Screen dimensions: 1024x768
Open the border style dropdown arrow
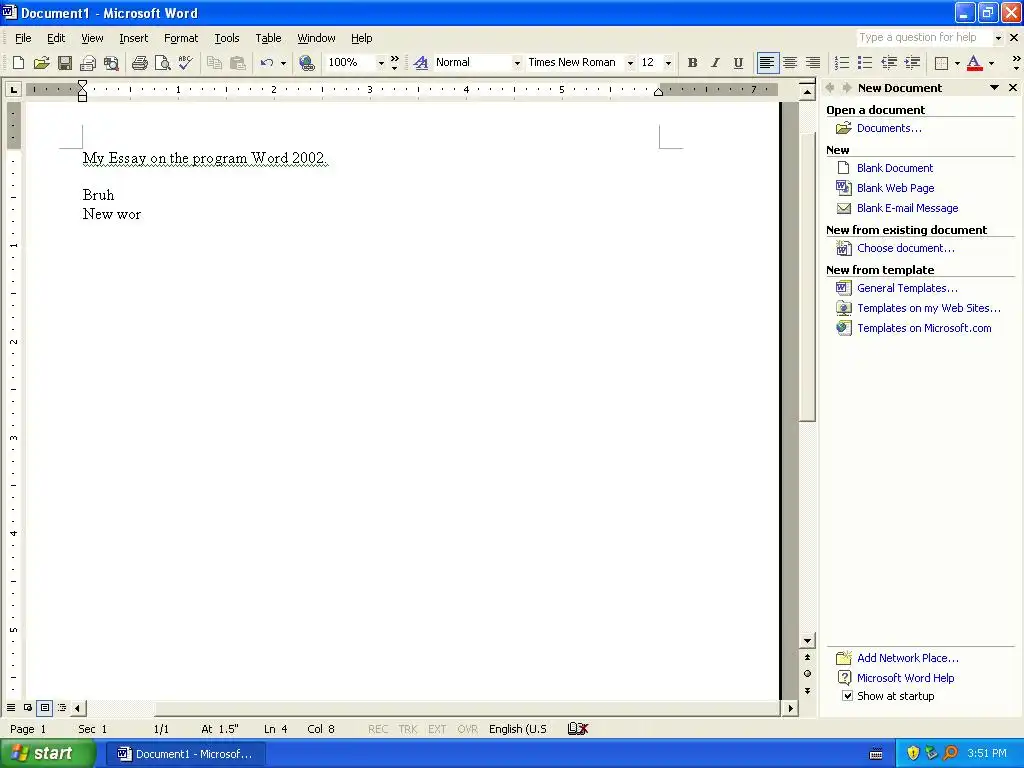coord(957,63)
